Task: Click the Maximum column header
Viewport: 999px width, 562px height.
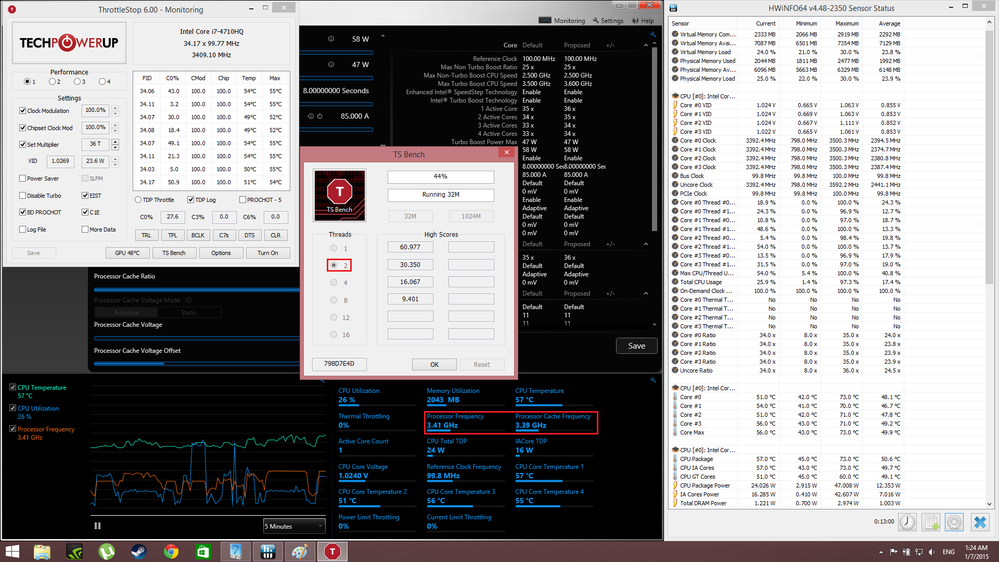Action: [x=847, y=24]
